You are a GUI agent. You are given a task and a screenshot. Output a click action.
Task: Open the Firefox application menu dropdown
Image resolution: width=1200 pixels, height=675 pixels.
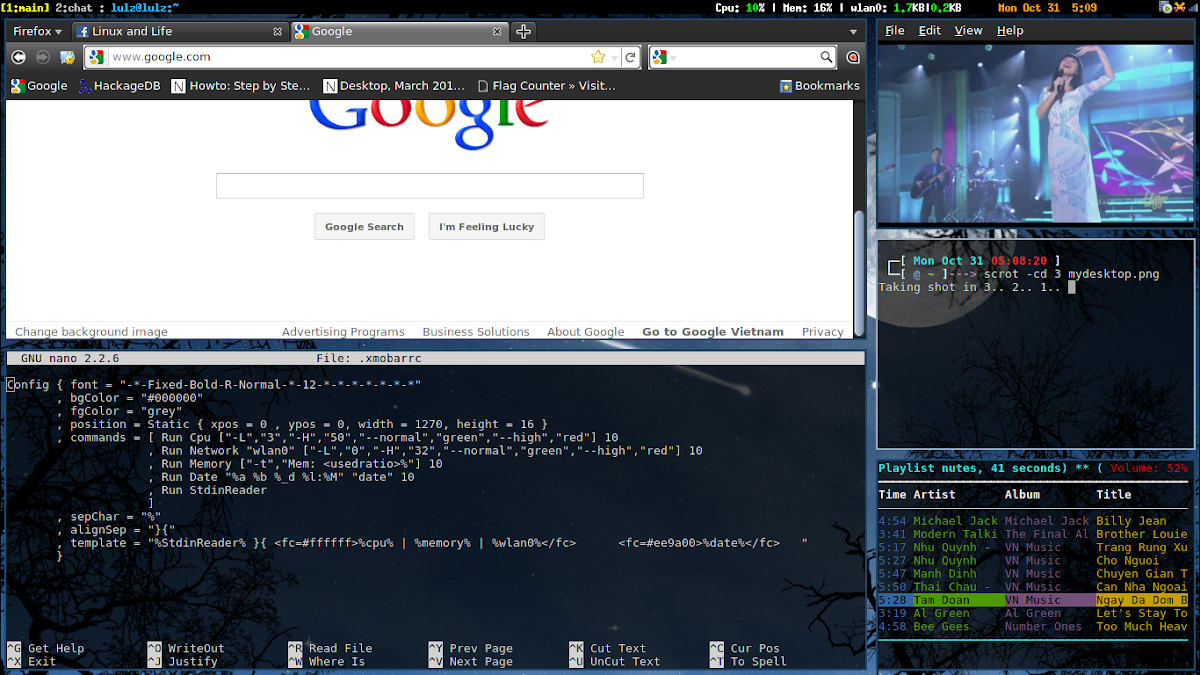[x=38, y=31]
